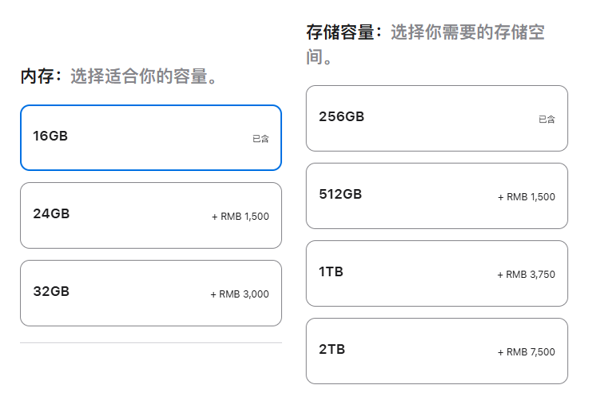Click the 已含 label in 256GB card
The image size is (589, 402).
point(547,119)
